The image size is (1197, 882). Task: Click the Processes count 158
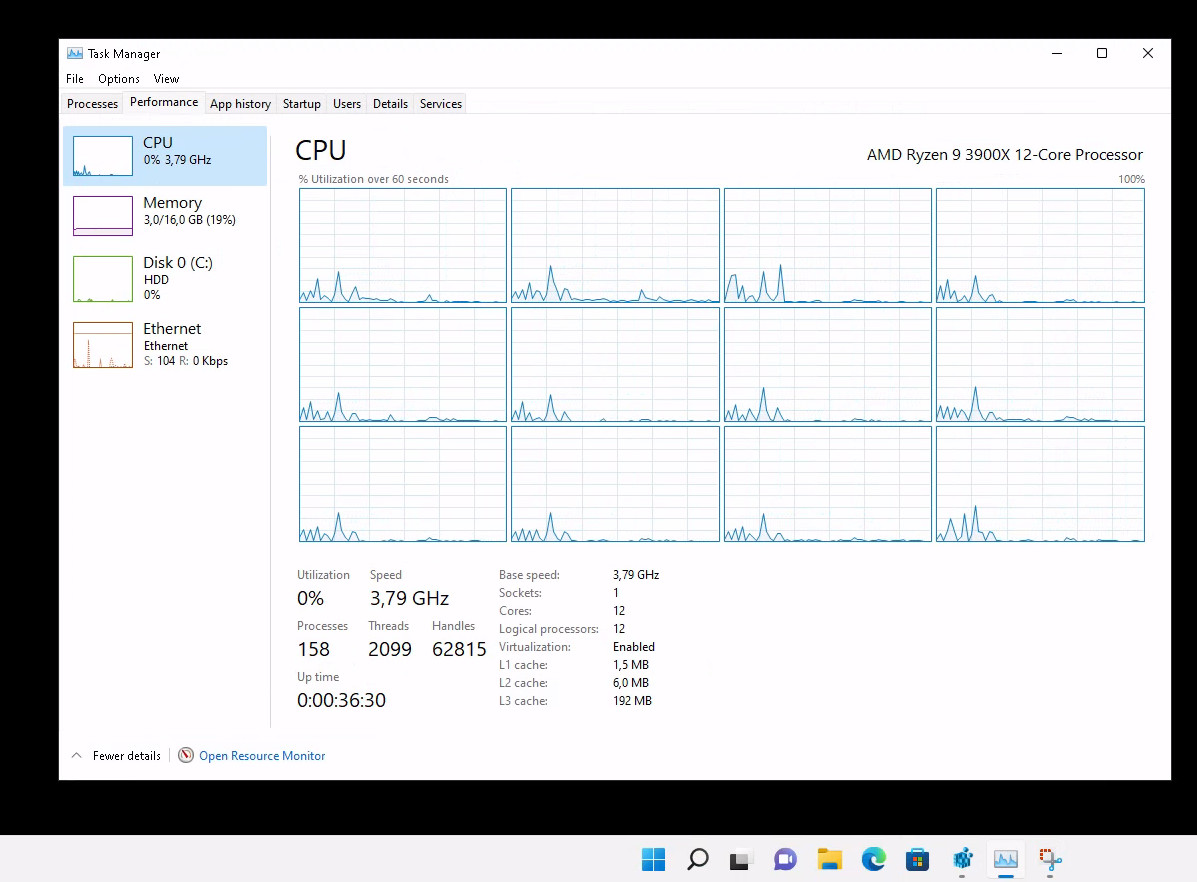pos(313,649)
